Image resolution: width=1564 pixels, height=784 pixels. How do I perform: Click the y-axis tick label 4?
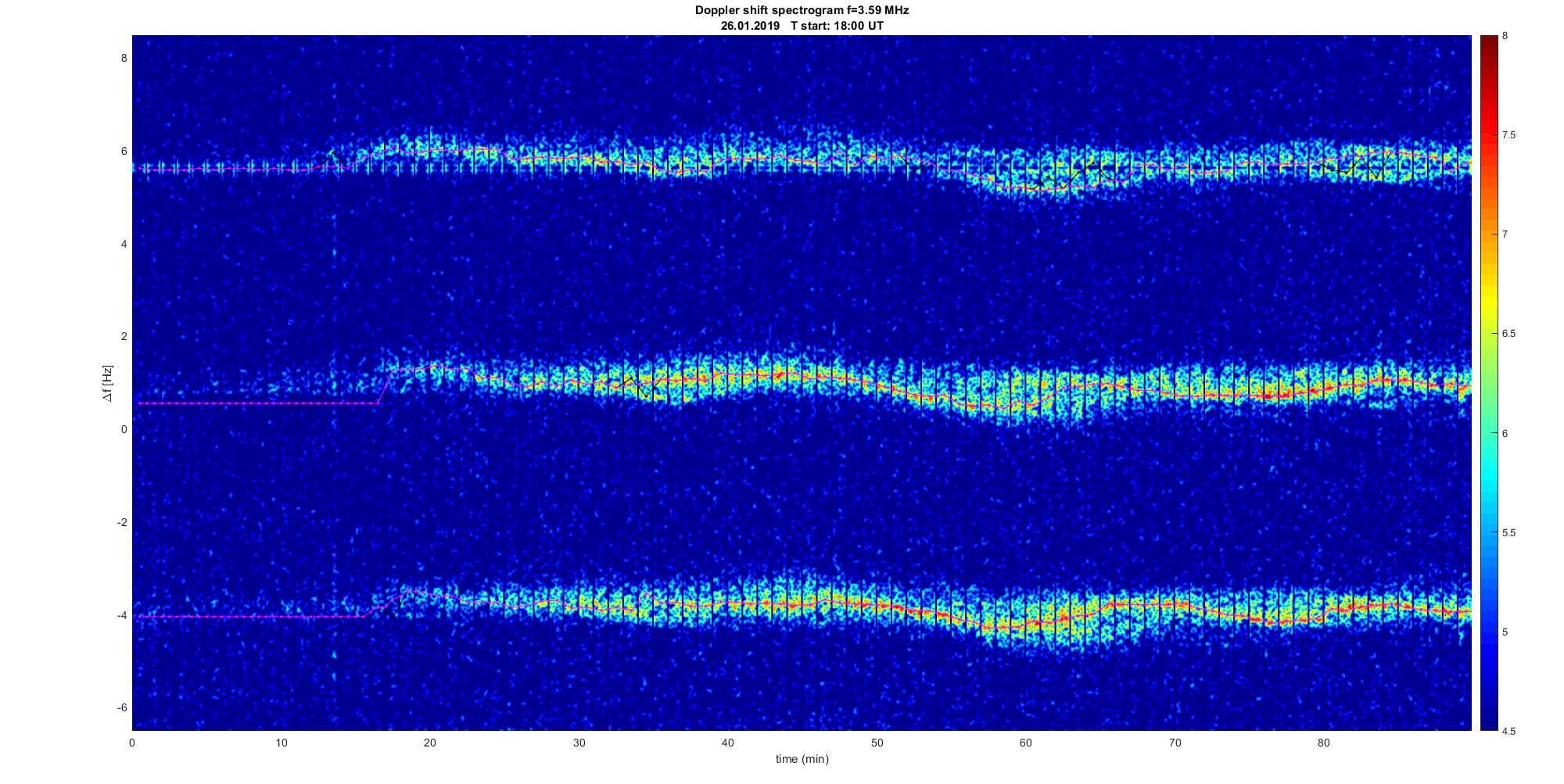pyautogui.click(x=124, y=244)
